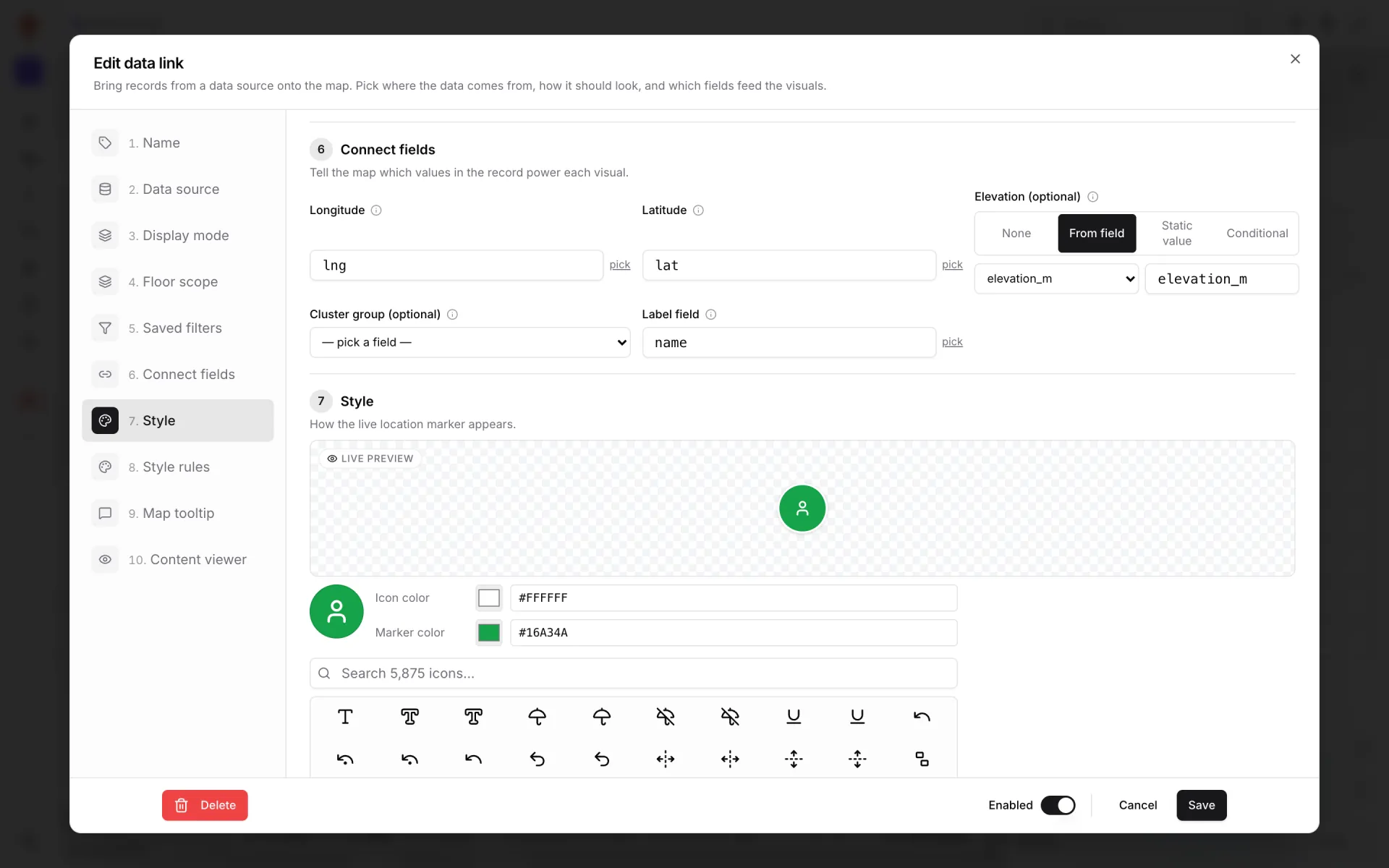Go to the Floor scope step
The width and height of the screenshot is (1389, 868).
(x=178, y=281)
